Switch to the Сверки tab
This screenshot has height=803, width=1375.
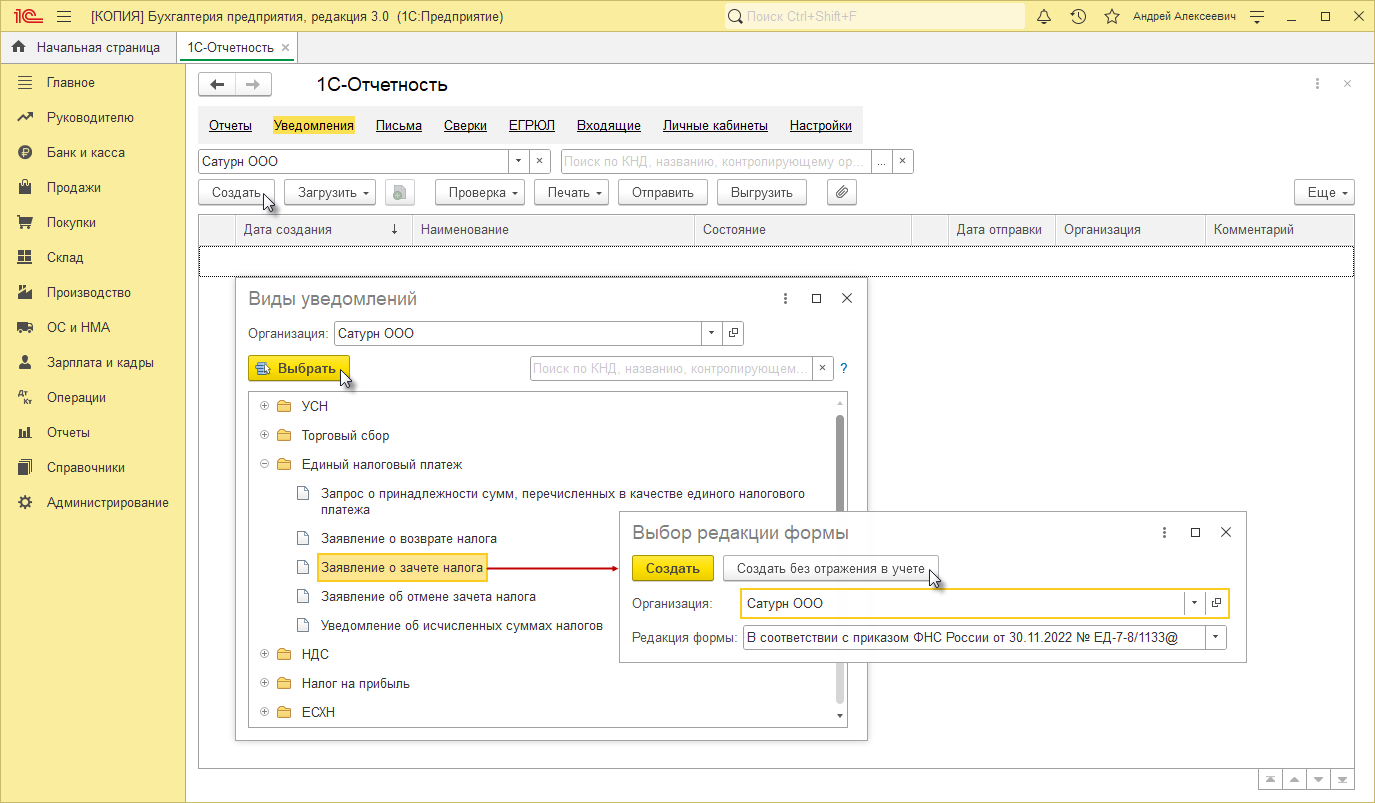(465, 126)
